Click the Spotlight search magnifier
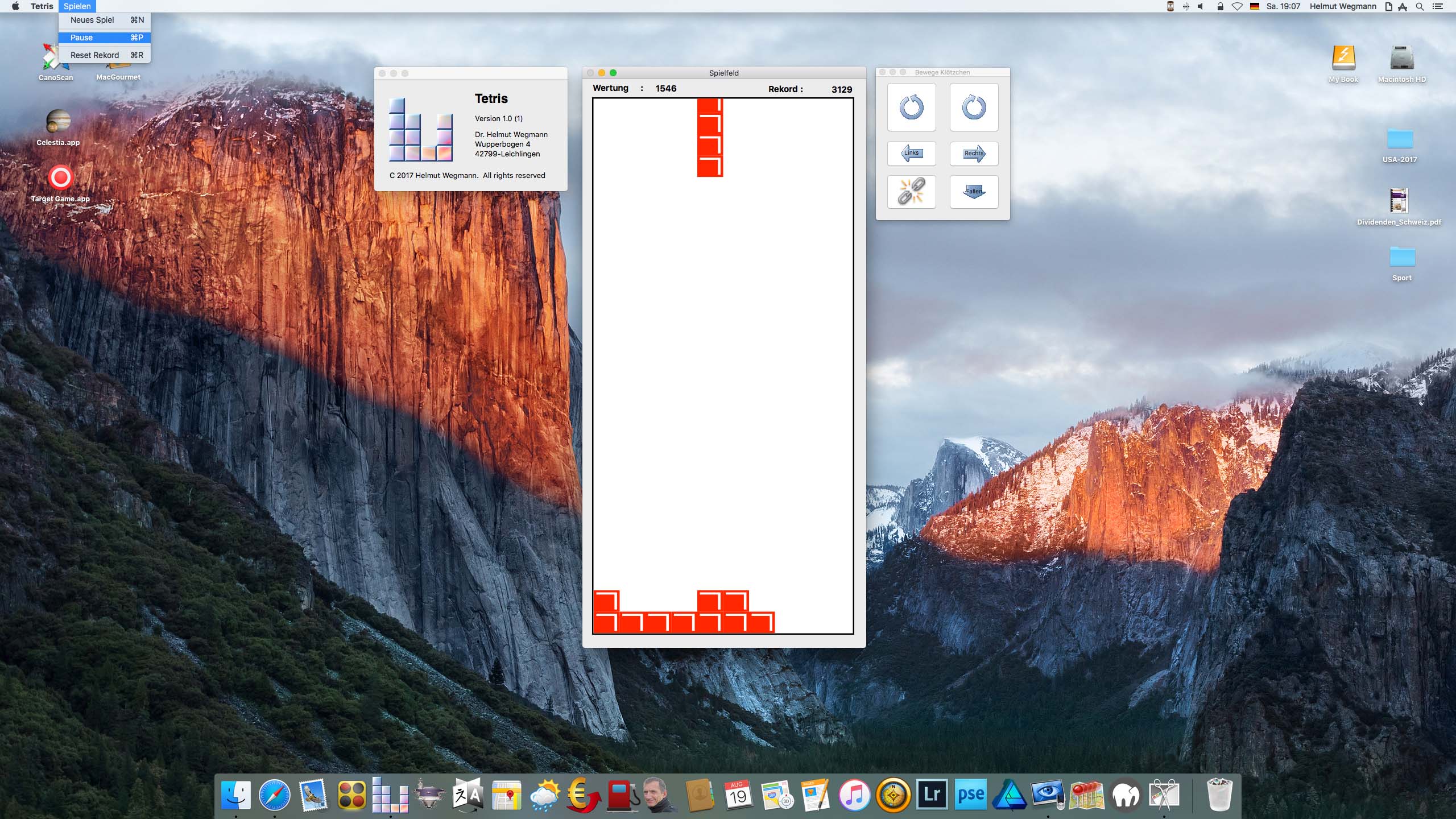 [x=1420, y=6]
